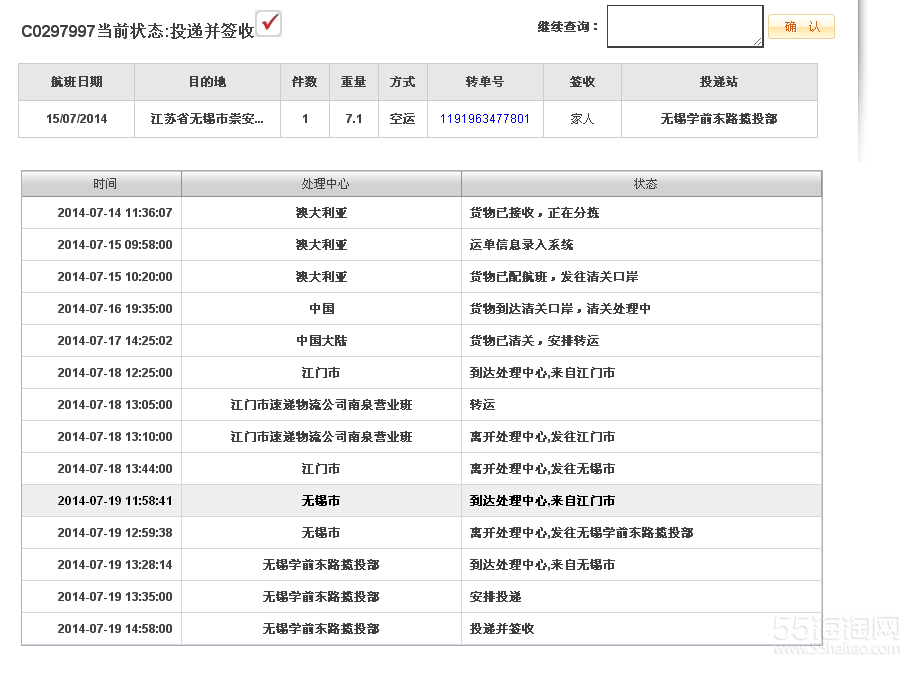Select timestamp 2014-07-18 12:25:00

pyautogui.click(x=115, y=373)
